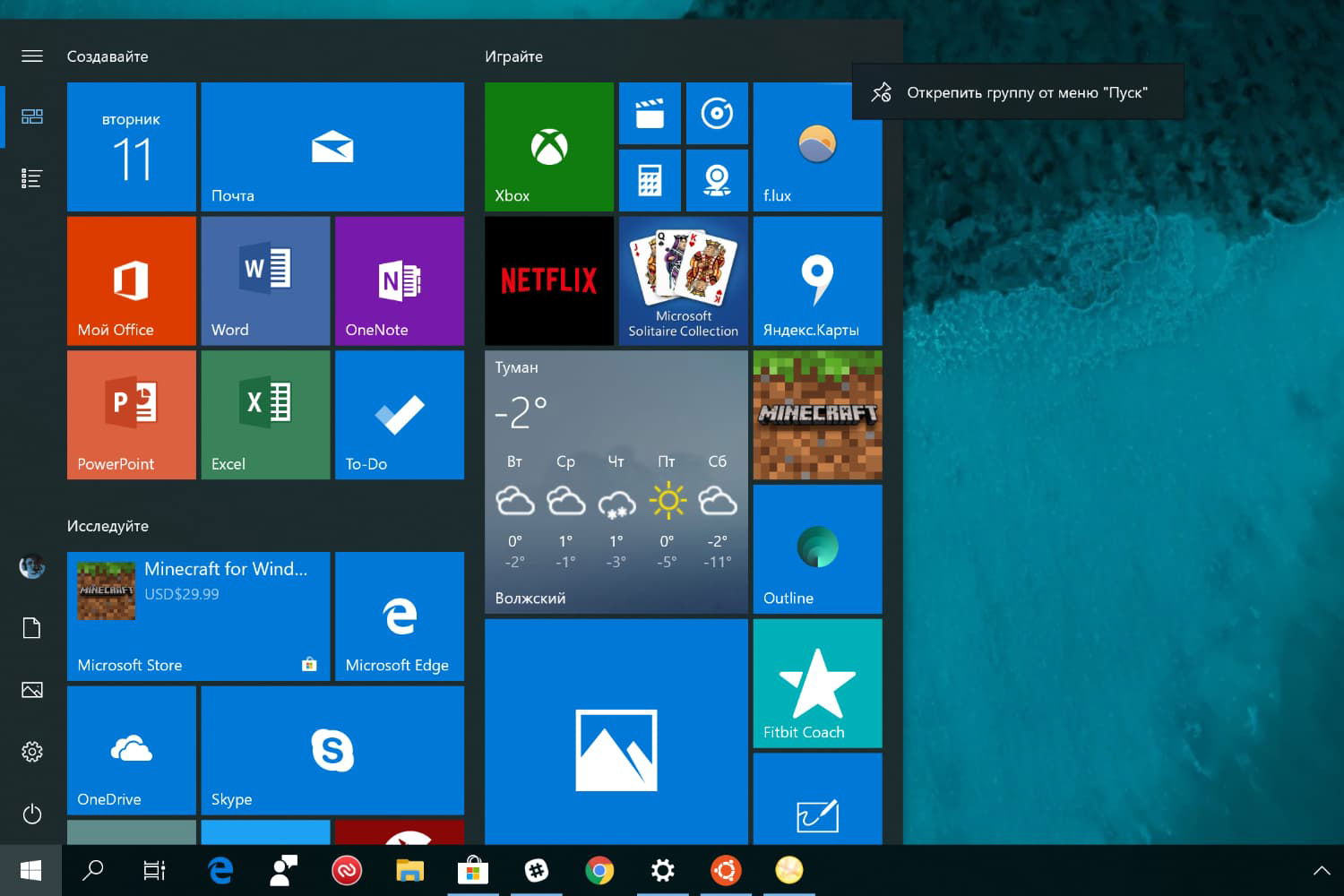Open Word tile
1344x896 pixels.
click(x=265, y=280)
